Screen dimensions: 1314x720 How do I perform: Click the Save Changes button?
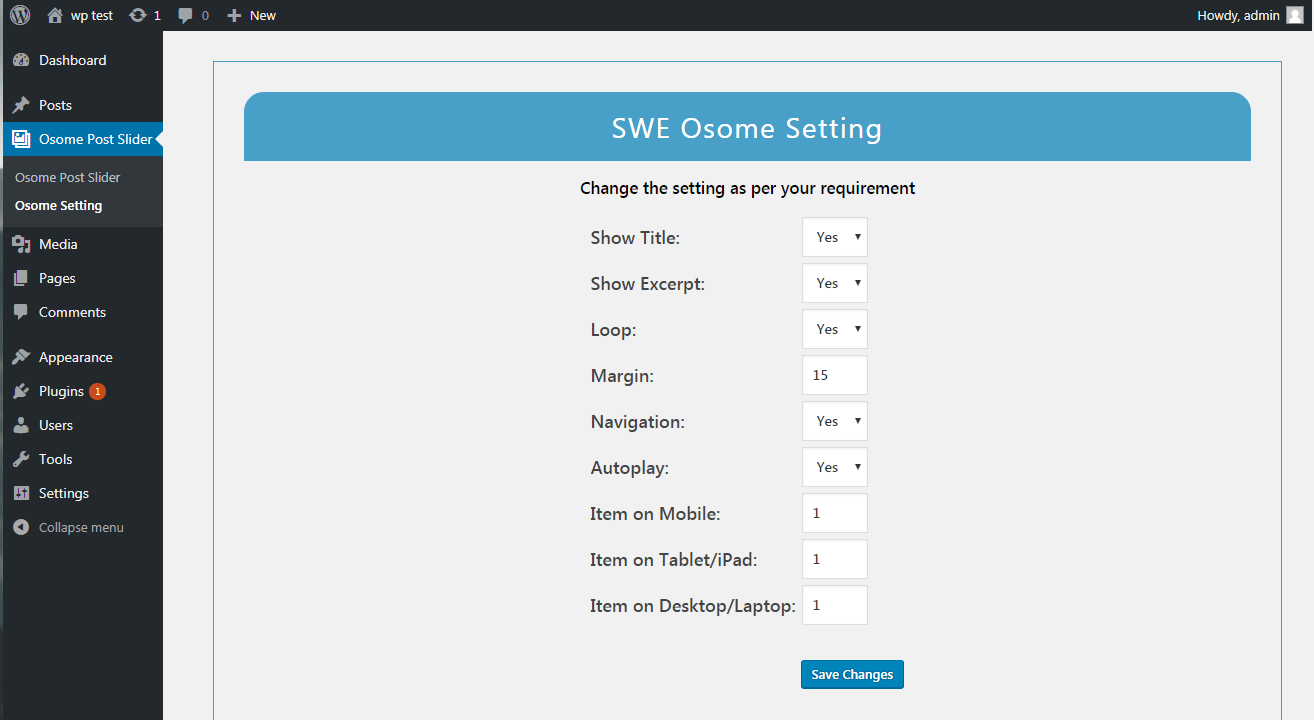852,675
